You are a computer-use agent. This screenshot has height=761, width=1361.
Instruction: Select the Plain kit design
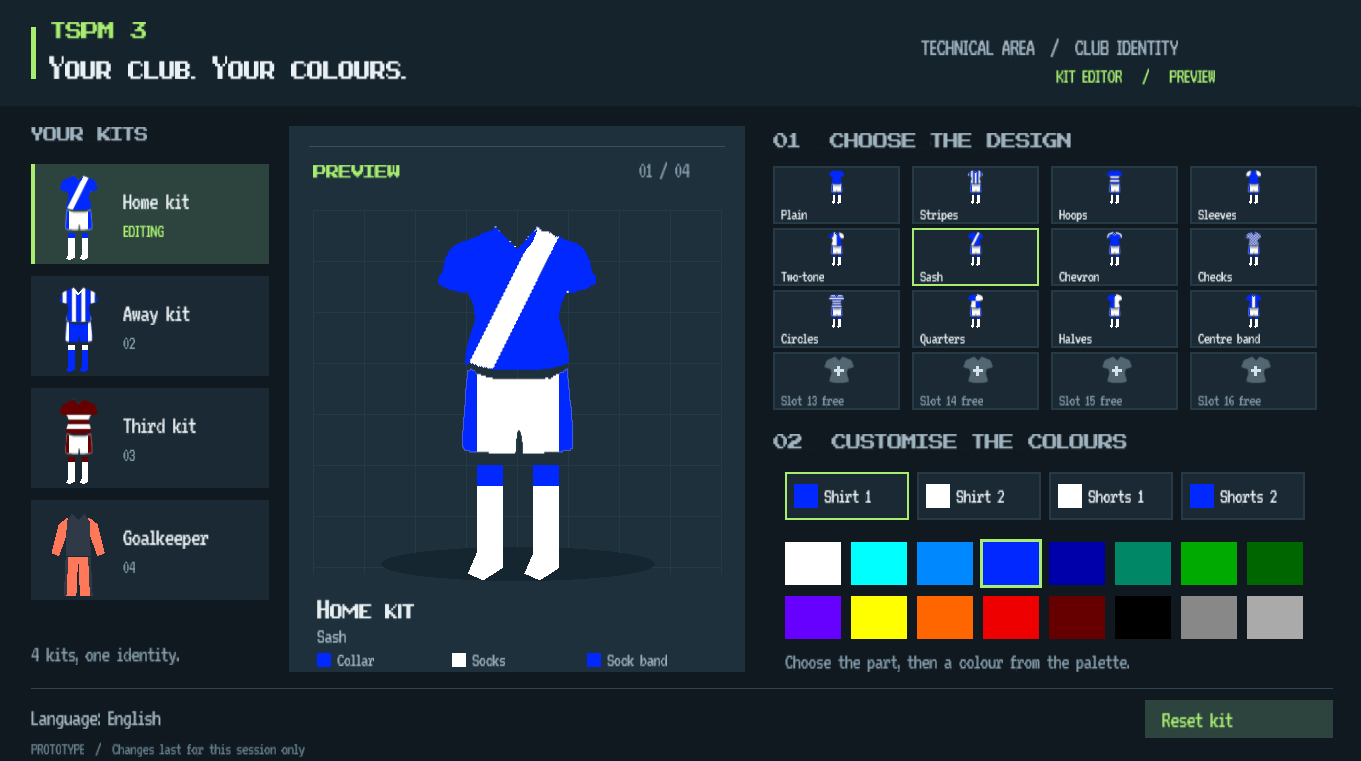click(836, 195)
